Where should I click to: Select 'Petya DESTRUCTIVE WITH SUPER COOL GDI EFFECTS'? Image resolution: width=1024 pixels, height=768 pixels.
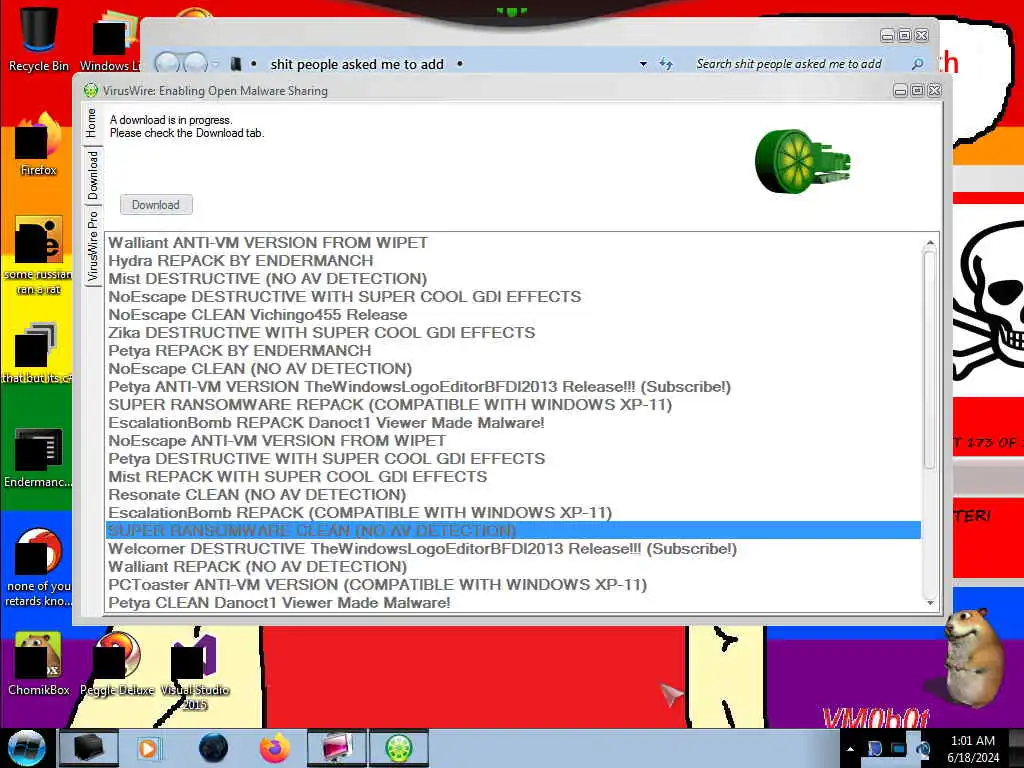click(513, 458)
